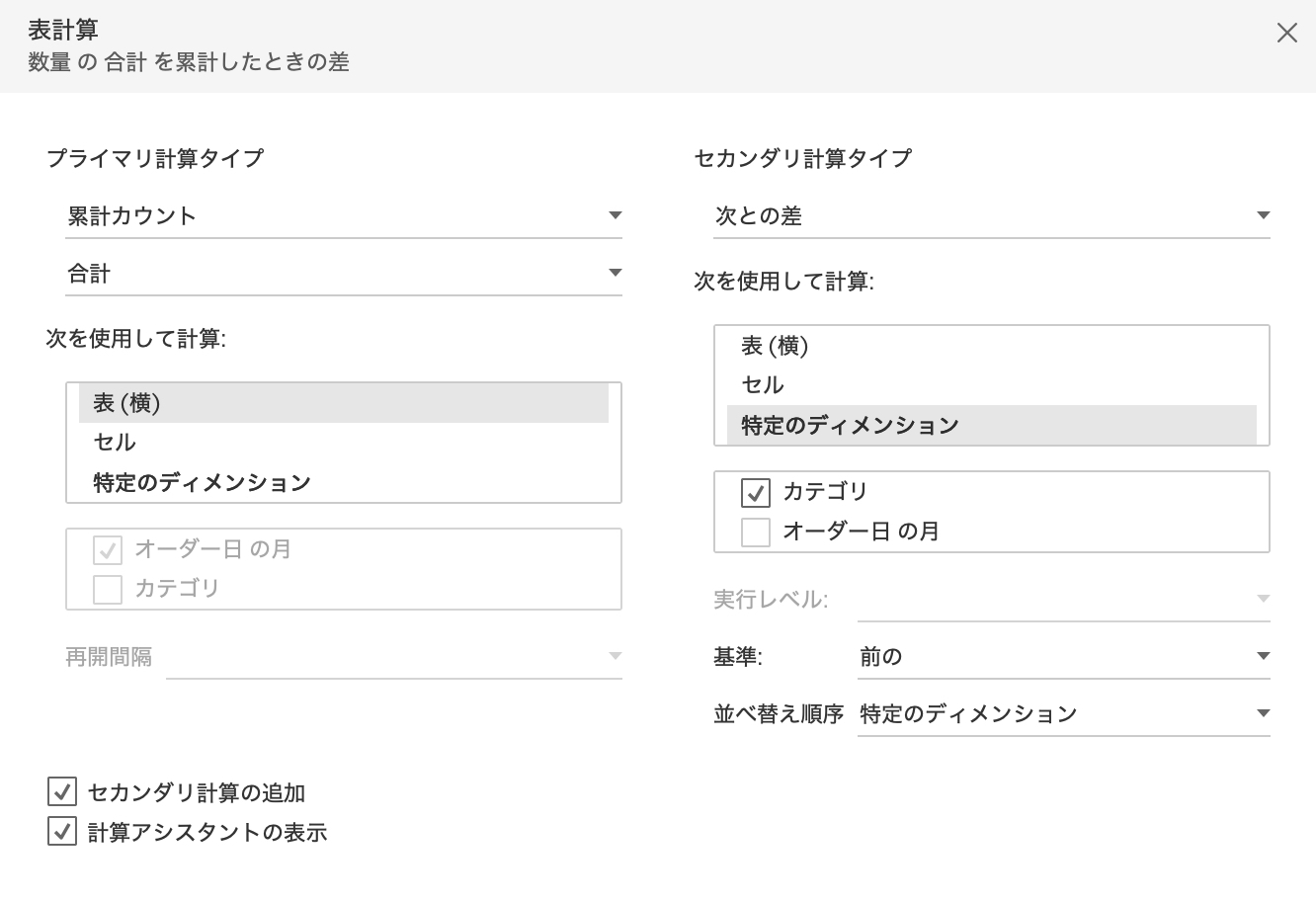This screenshot has height=903, width=1316.
Task: Select 表 (横) in the secondary compute-using list
Action: pyautogui.click(x=991, y=346)
